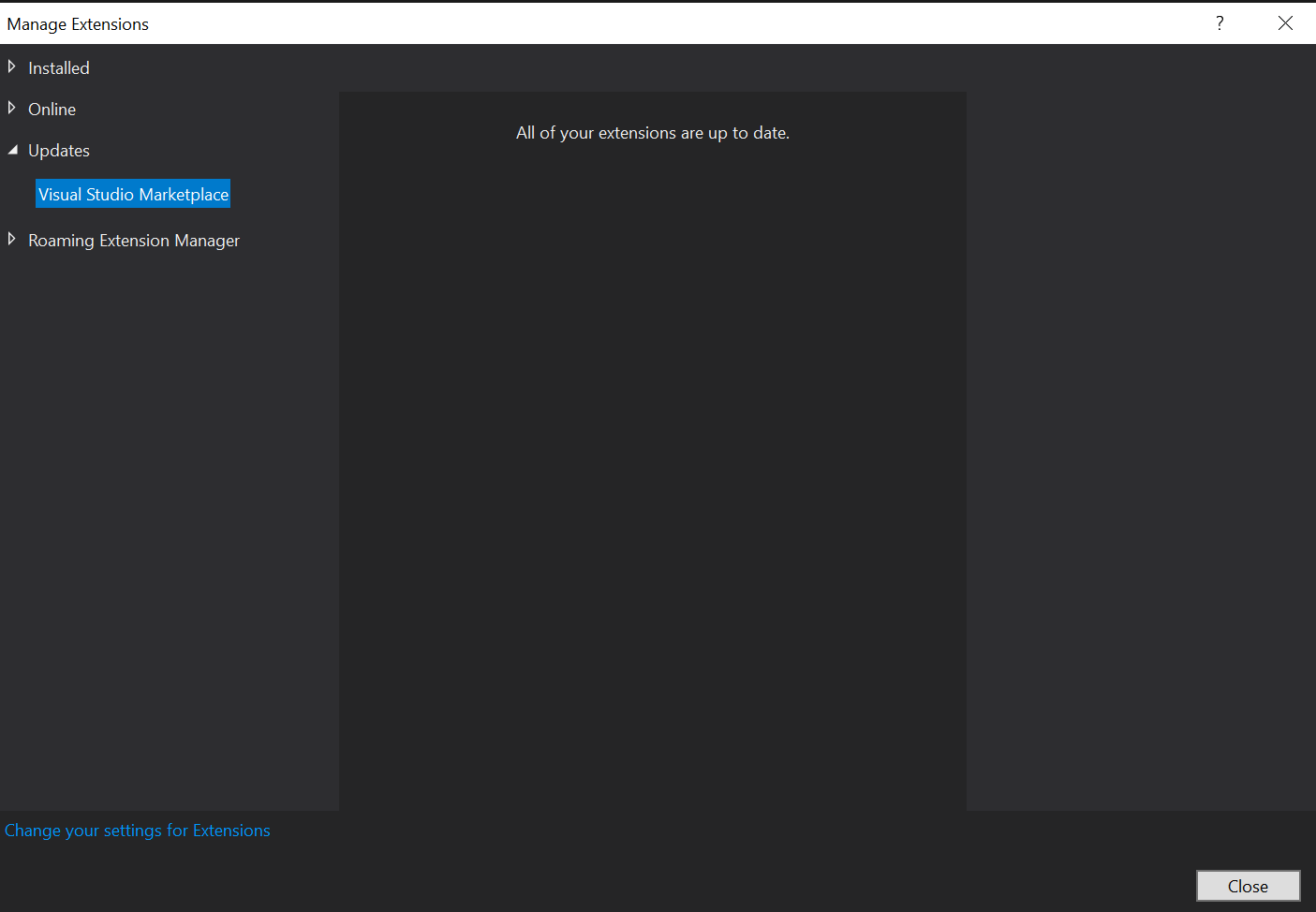This screenshot has width=1316, height=912.
Task: Click the help question mark icon
Action: pos(1220,22)
